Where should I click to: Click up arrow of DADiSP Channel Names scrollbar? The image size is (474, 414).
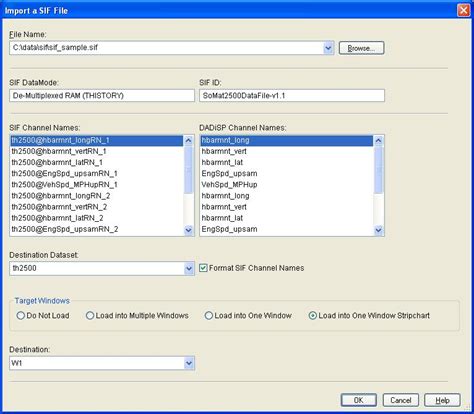click(x=378, y=141)
